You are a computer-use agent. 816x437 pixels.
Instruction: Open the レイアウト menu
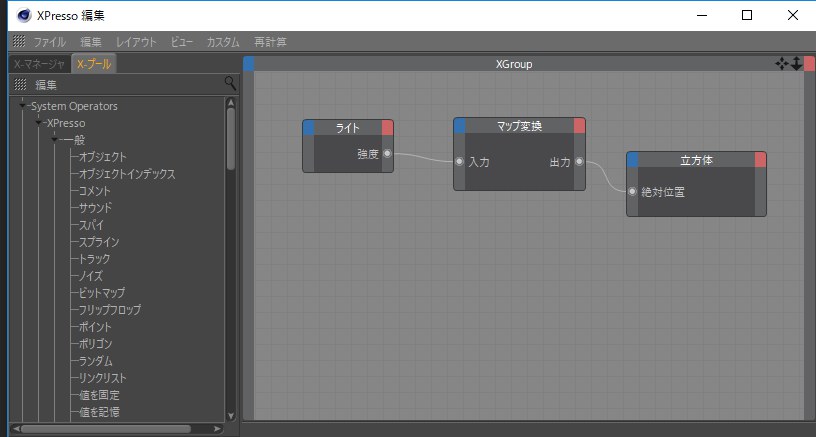pos(136,42)
